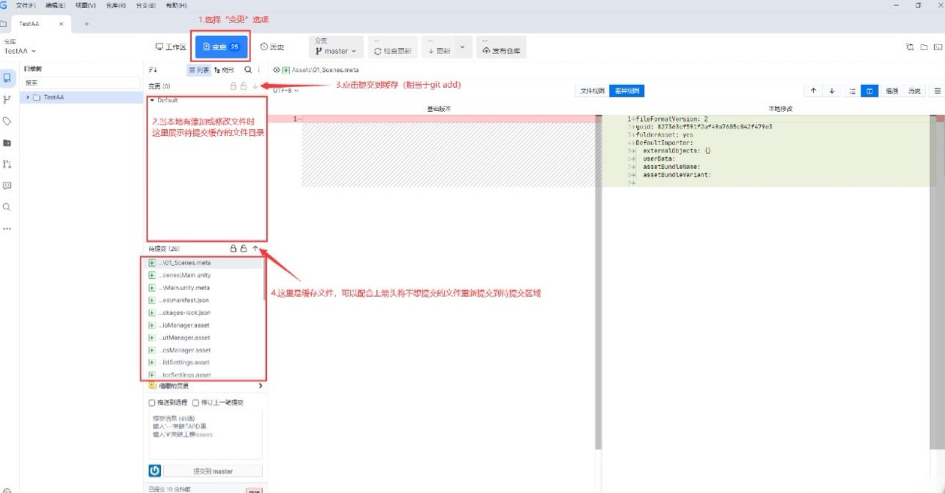Open the 编辑 menu in the menu bar

55,5
